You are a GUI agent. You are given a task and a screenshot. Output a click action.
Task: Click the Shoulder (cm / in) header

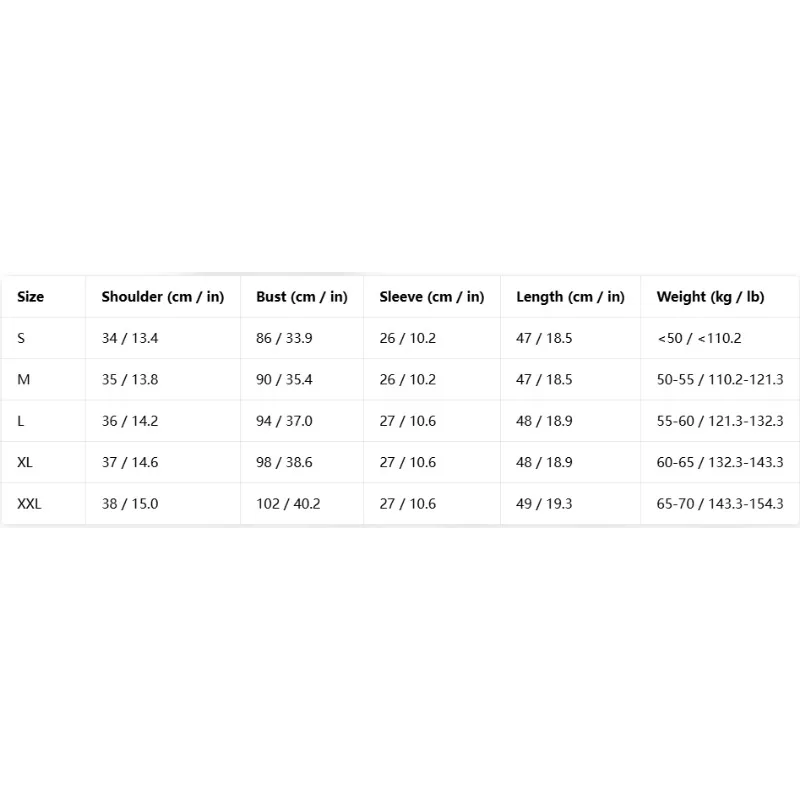[163, 297]
